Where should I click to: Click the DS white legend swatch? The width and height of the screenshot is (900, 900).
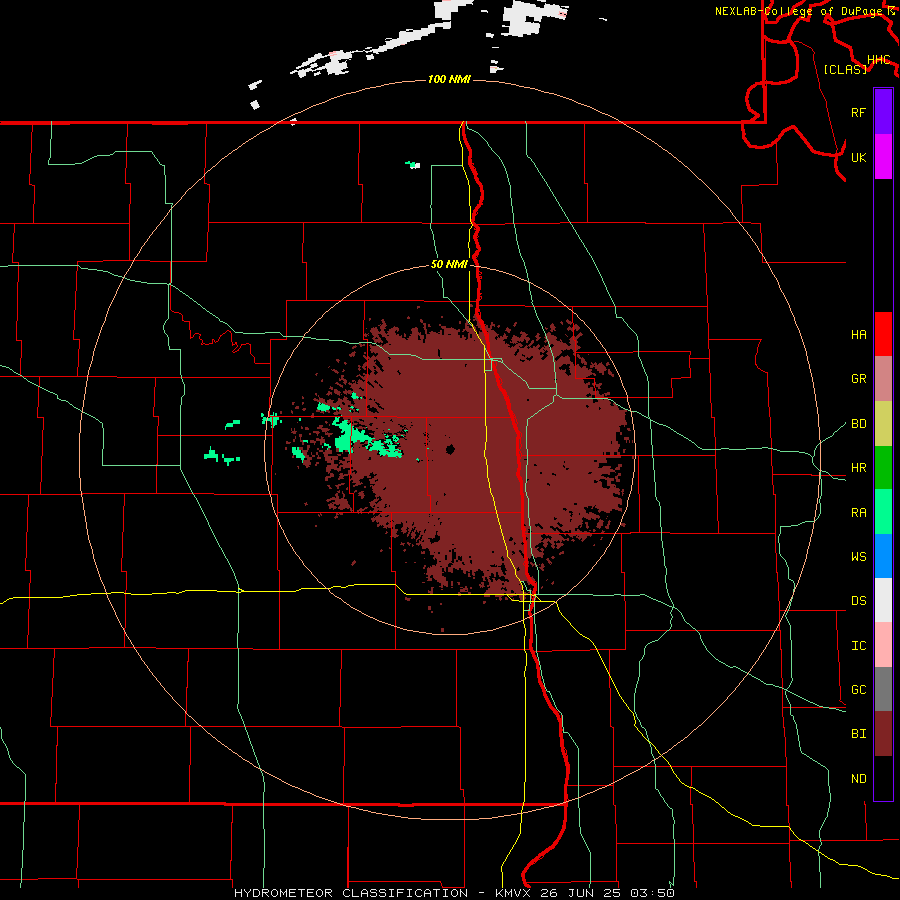pyautogui.click(x=883, y=600)
